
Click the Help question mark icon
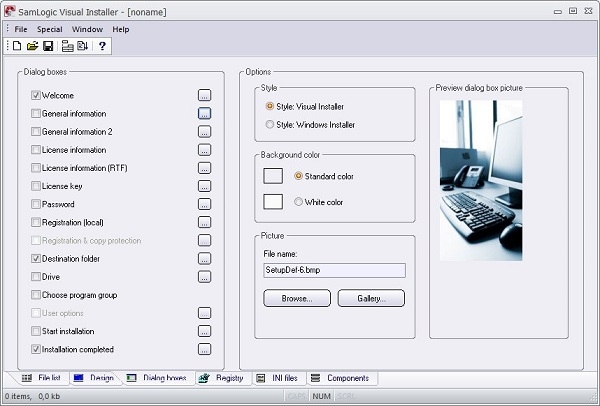(x=102, y=46)
